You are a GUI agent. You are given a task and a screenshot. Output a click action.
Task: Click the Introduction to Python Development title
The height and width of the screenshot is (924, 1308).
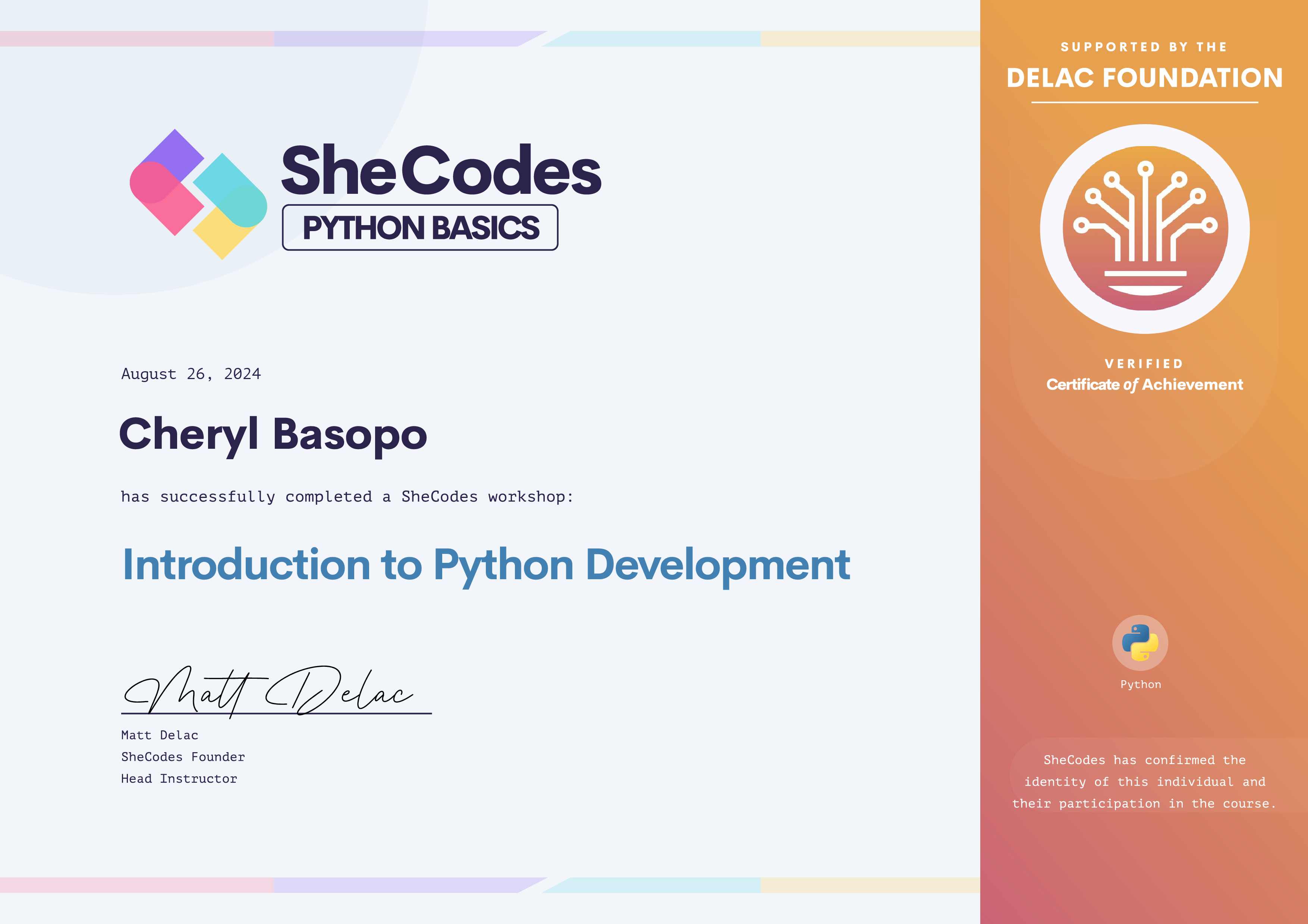486,565
